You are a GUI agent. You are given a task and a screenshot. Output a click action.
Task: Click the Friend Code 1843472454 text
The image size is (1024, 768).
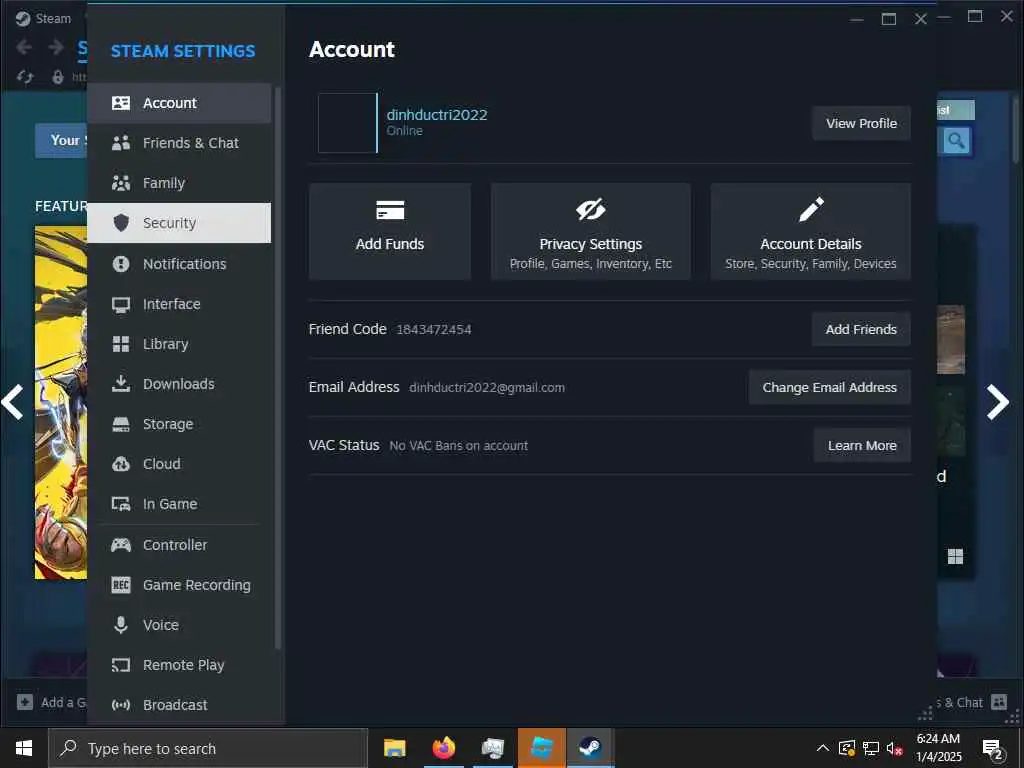tap(434, 330)
